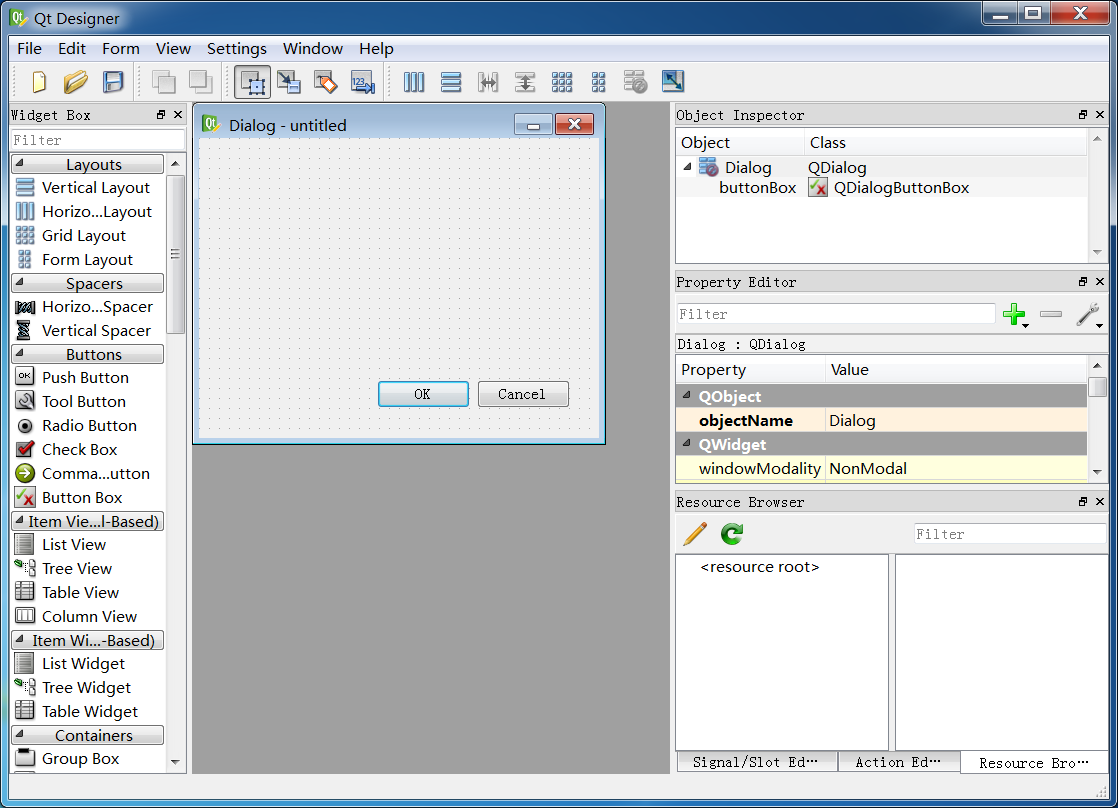Click the Property Editor filter field
This screenshot has width=1118, height=808.
tap(836, 314)
